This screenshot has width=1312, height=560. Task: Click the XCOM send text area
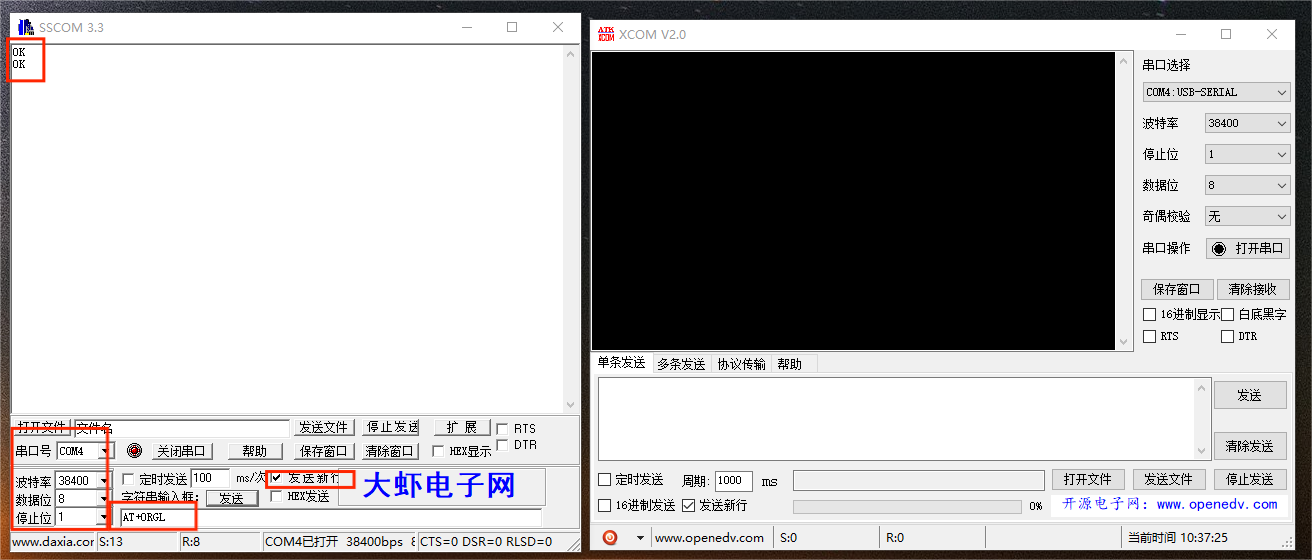[x=897, y=419]
